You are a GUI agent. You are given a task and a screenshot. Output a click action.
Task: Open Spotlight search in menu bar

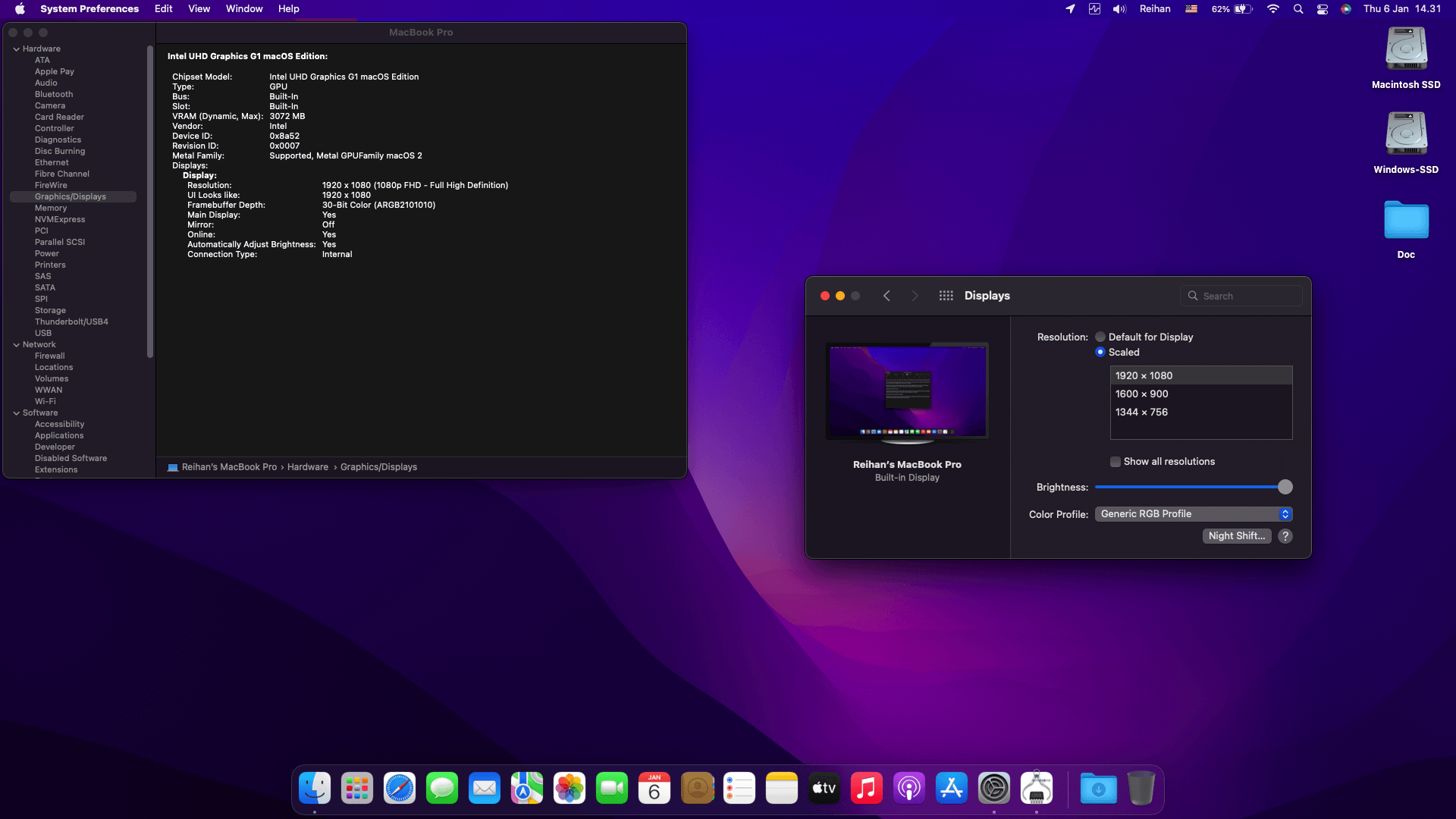point(1298,9)
